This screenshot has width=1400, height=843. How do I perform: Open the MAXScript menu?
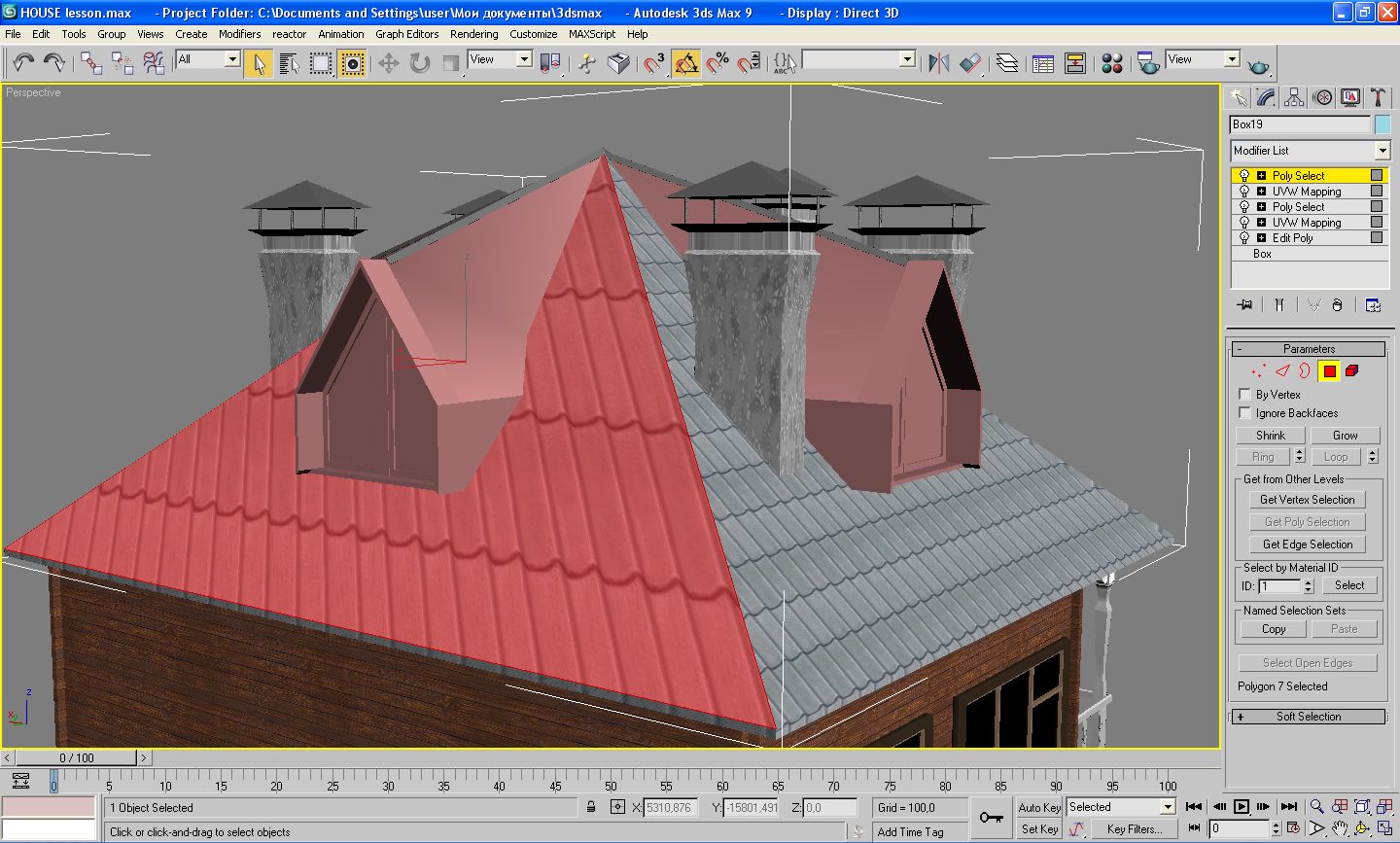[x=592, y=34]
